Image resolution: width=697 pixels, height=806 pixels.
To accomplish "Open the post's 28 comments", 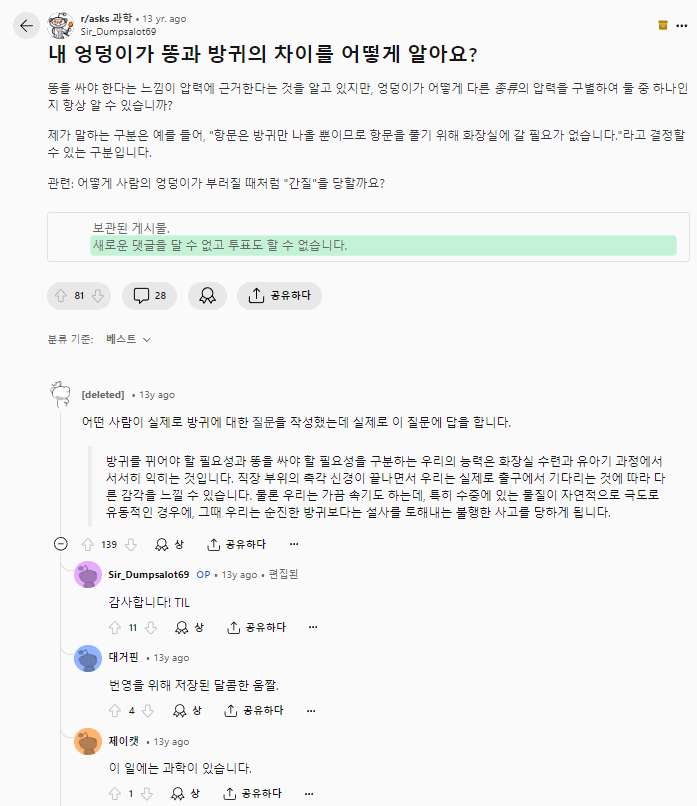I will pyautogui.click(x=150, y=295).
